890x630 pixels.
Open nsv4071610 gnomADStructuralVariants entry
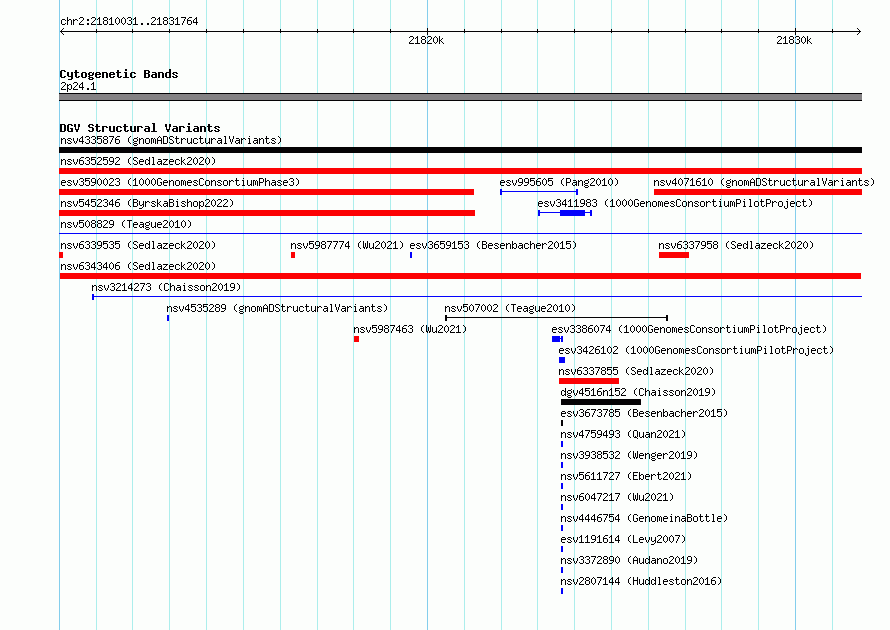[764, 182]
